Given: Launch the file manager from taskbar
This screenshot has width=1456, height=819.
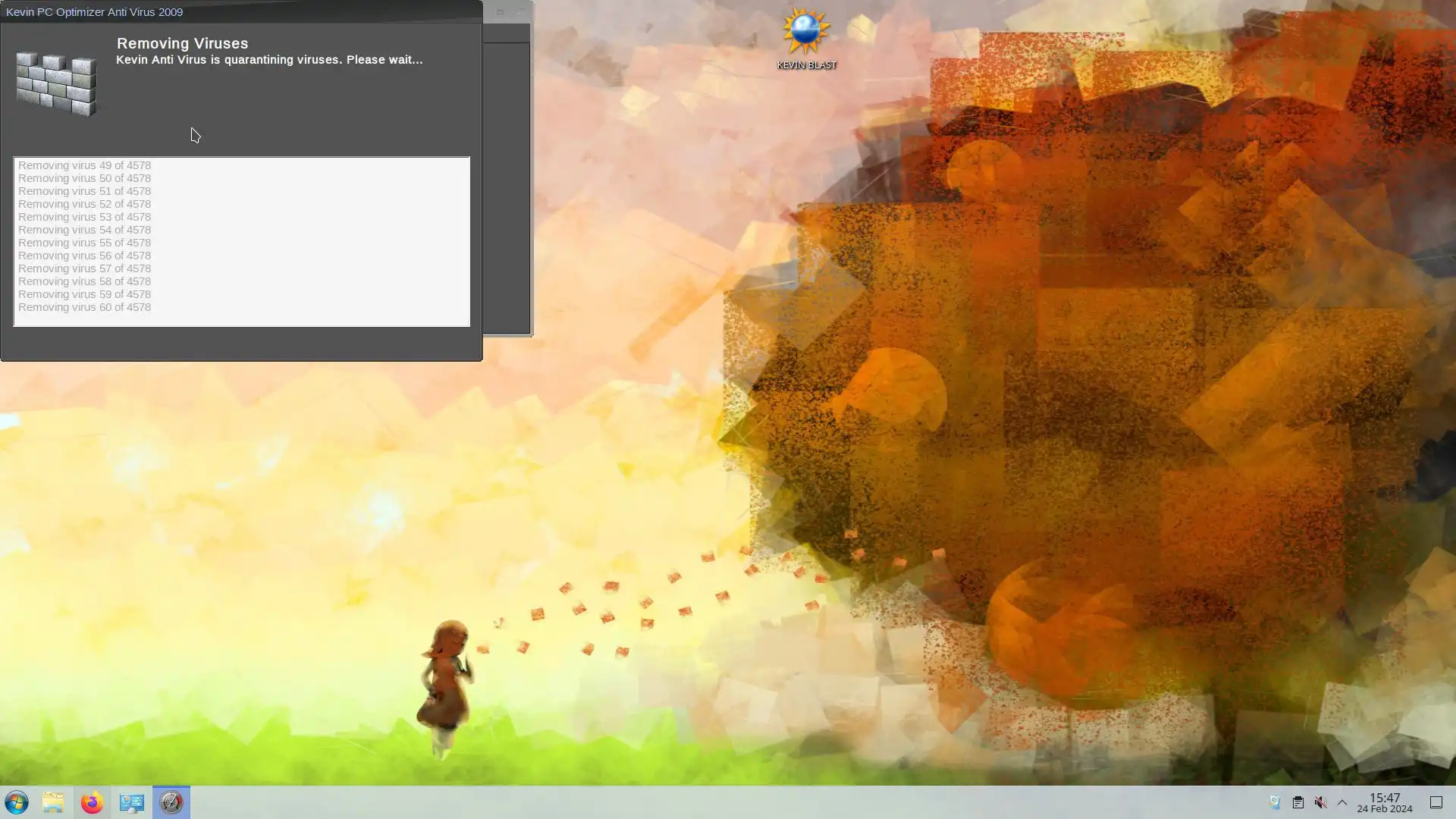Looking at the screenshot, I should tap(53, 802).
